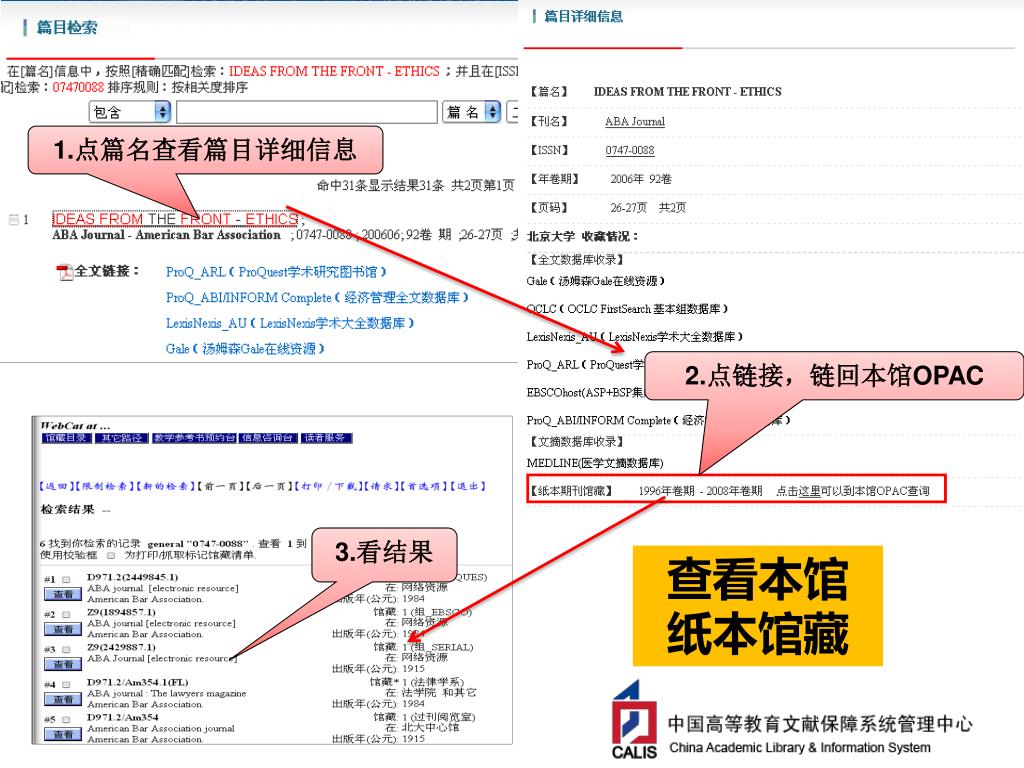Click 查看 button for record #1
The width and height of the screenshot is (1024, 768).
(x=63, y=594)
